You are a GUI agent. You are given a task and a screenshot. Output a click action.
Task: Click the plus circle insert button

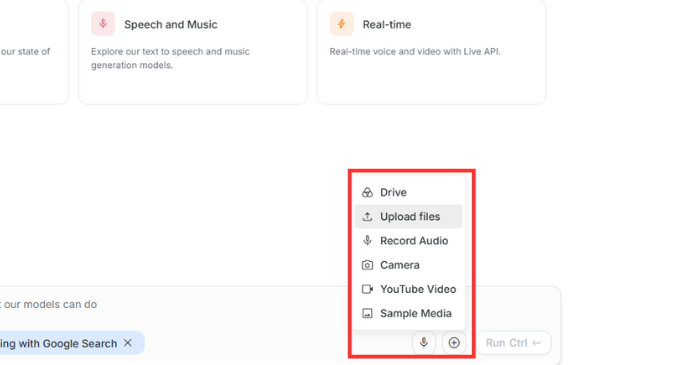pos(454,343)
